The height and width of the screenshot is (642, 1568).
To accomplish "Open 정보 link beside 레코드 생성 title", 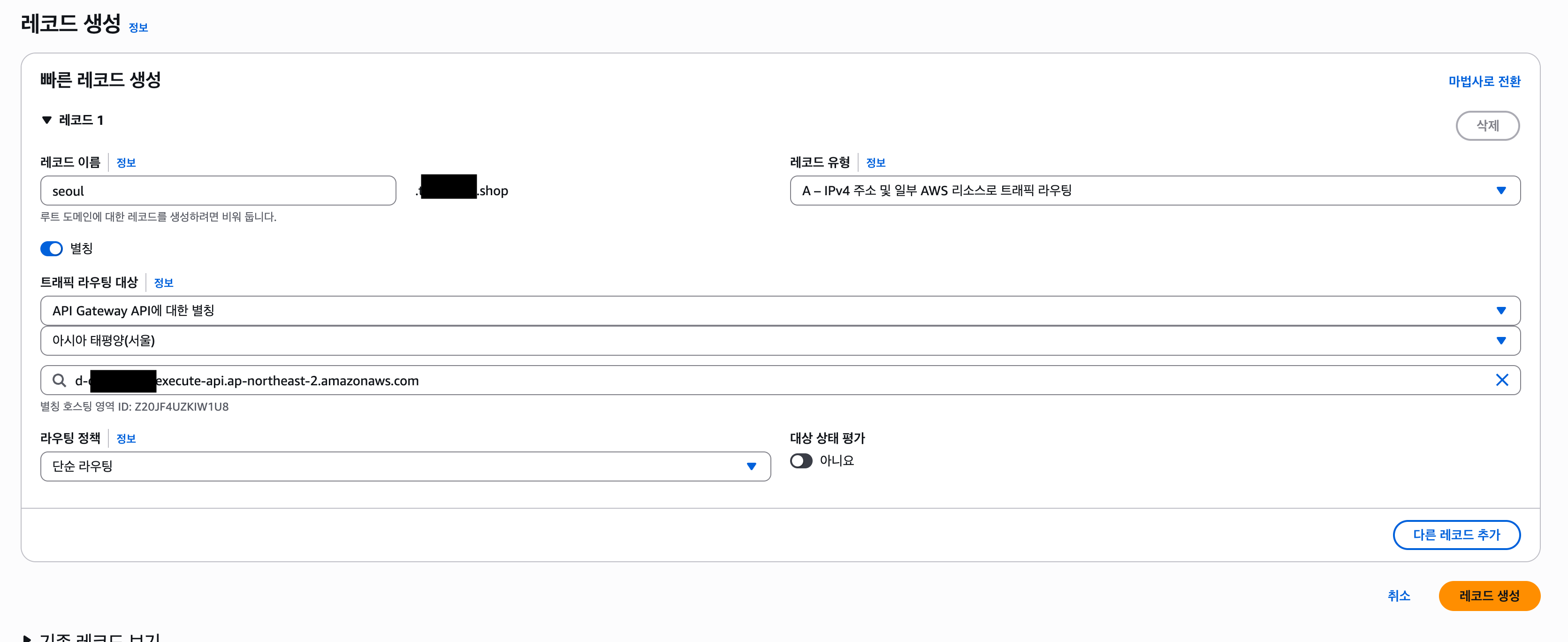I will (138, 27).
